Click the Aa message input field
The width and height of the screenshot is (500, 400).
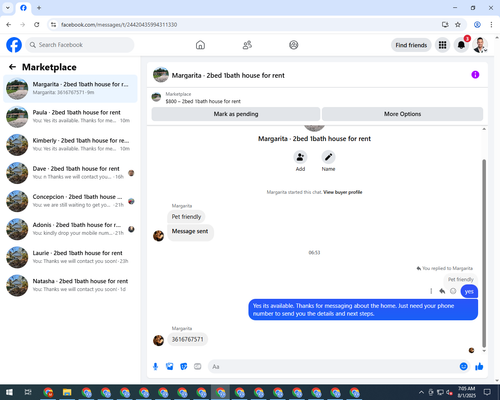[x=333, y=367]
